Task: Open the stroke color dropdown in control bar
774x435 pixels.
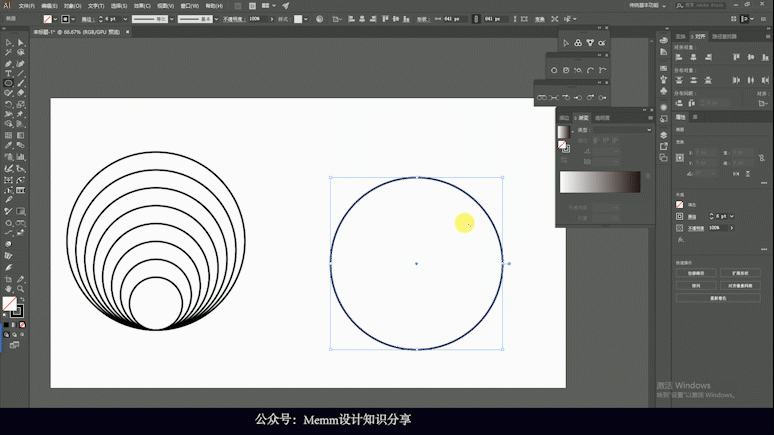Action: coord(73,19)
